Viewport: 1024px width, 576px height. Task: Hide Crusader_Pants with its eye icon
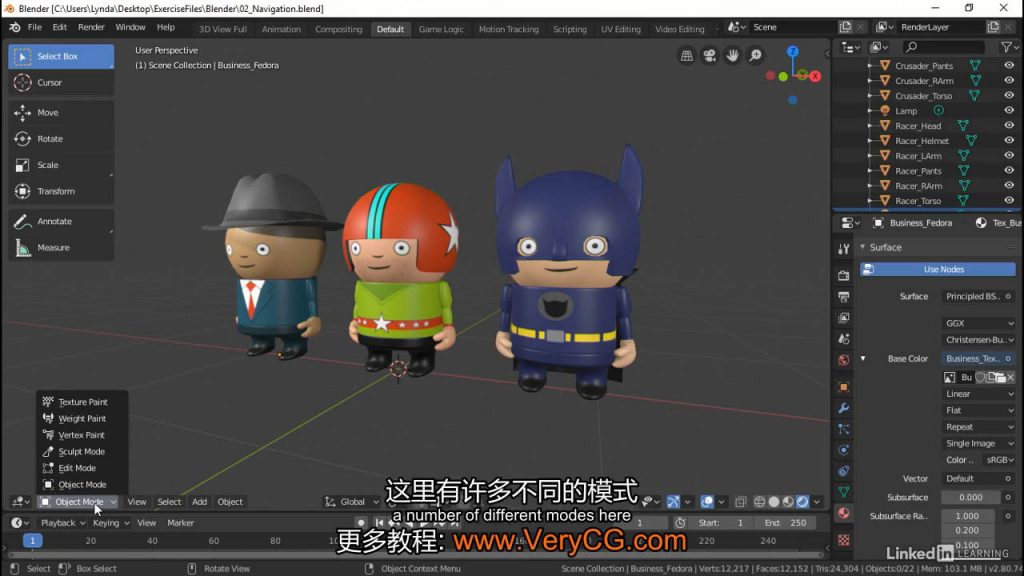pyautogui.click(x=1009, y=65)
